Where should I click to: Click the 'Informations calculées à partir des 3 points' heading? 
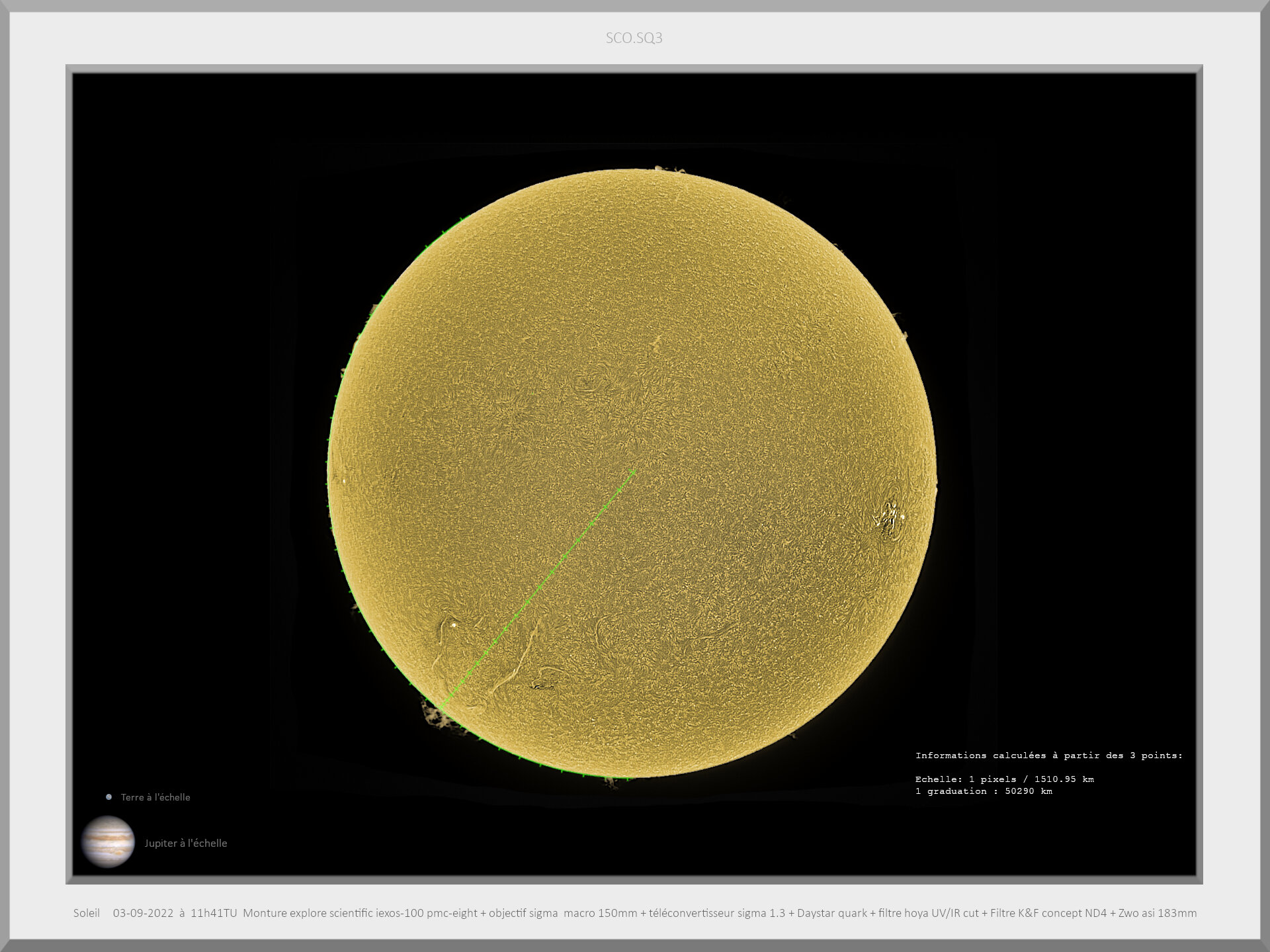coord(1048,755)
